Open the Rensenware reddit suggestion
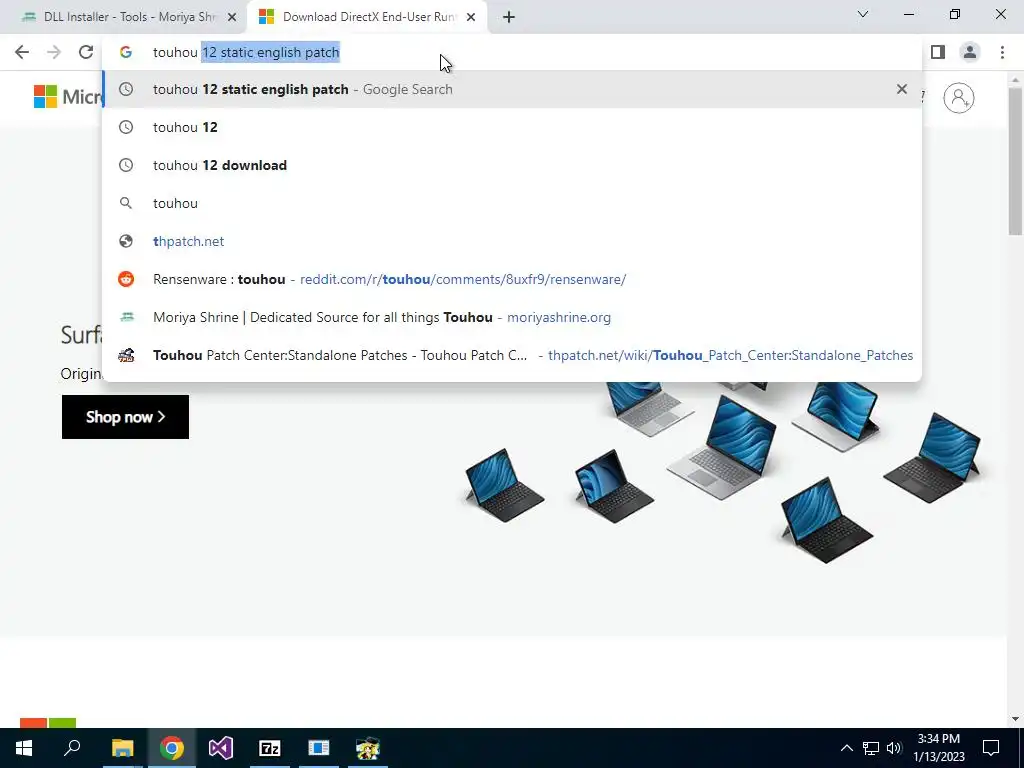1024x768 pixels. (512, 279)
